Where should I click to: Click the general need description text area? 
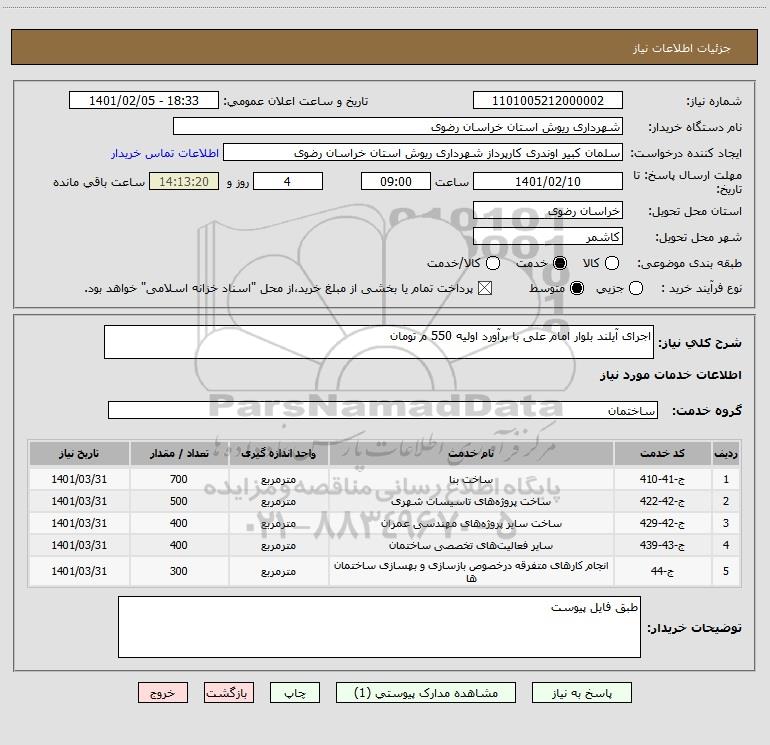coord(379,342)
